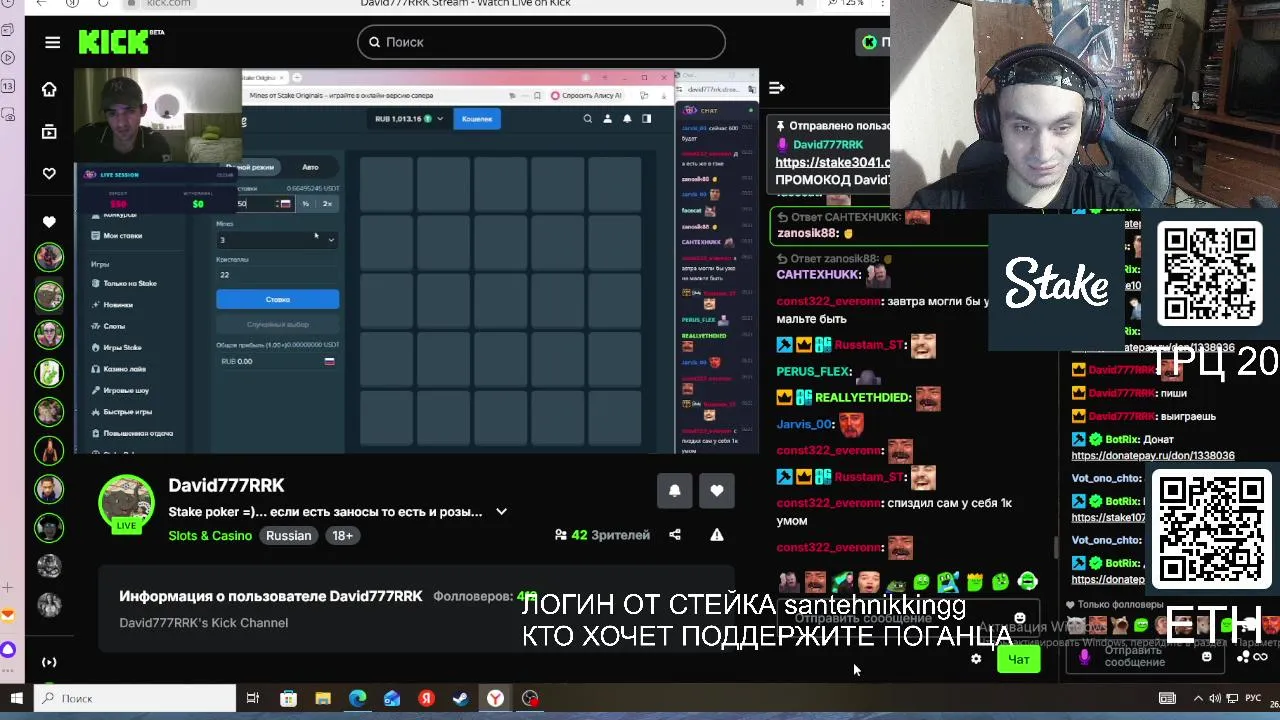Click the David777RRK channel name
Screen dimensions: 1280x720
226,485
